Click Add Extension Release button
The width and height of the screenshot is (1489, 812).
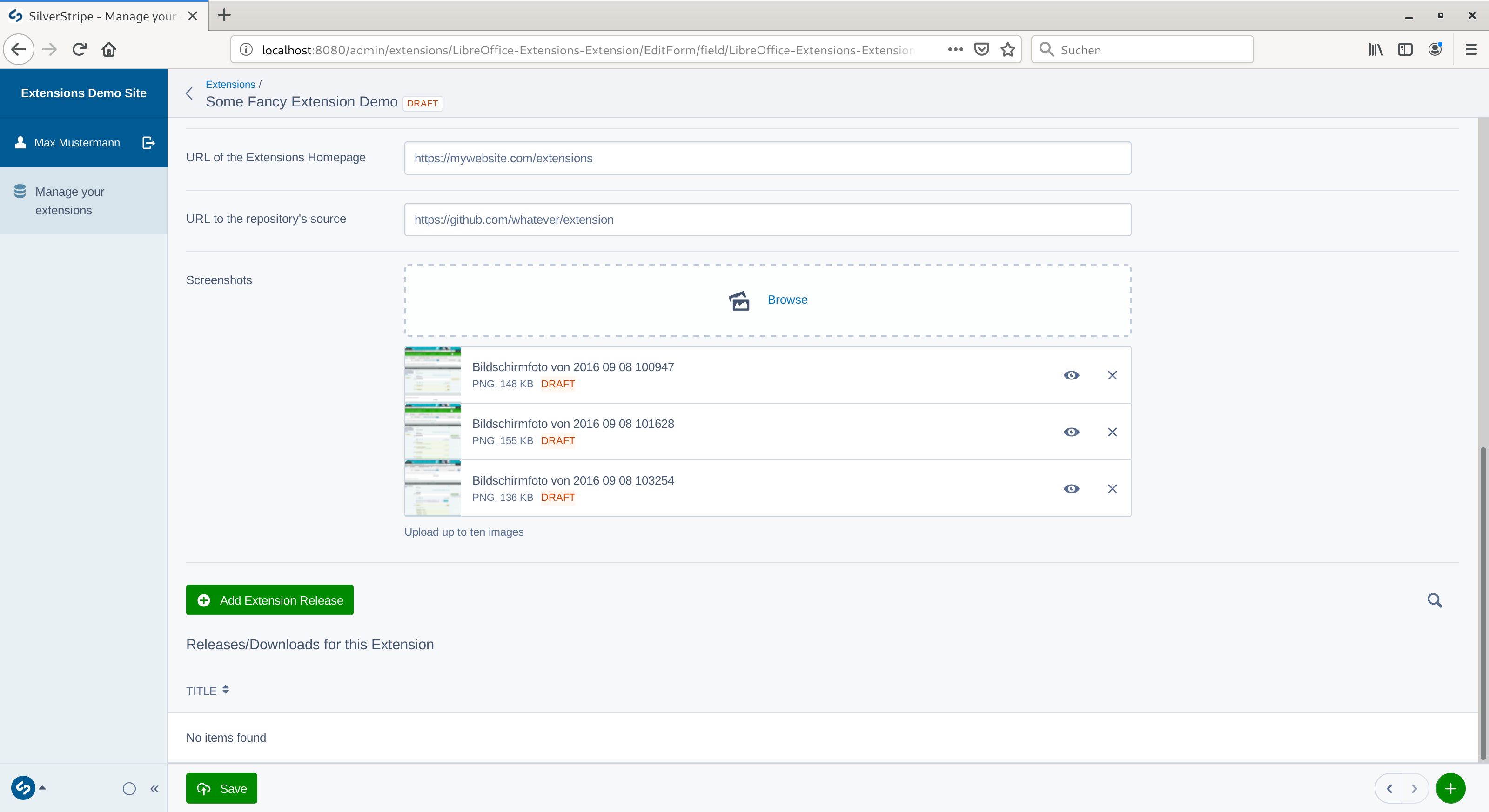269,600
